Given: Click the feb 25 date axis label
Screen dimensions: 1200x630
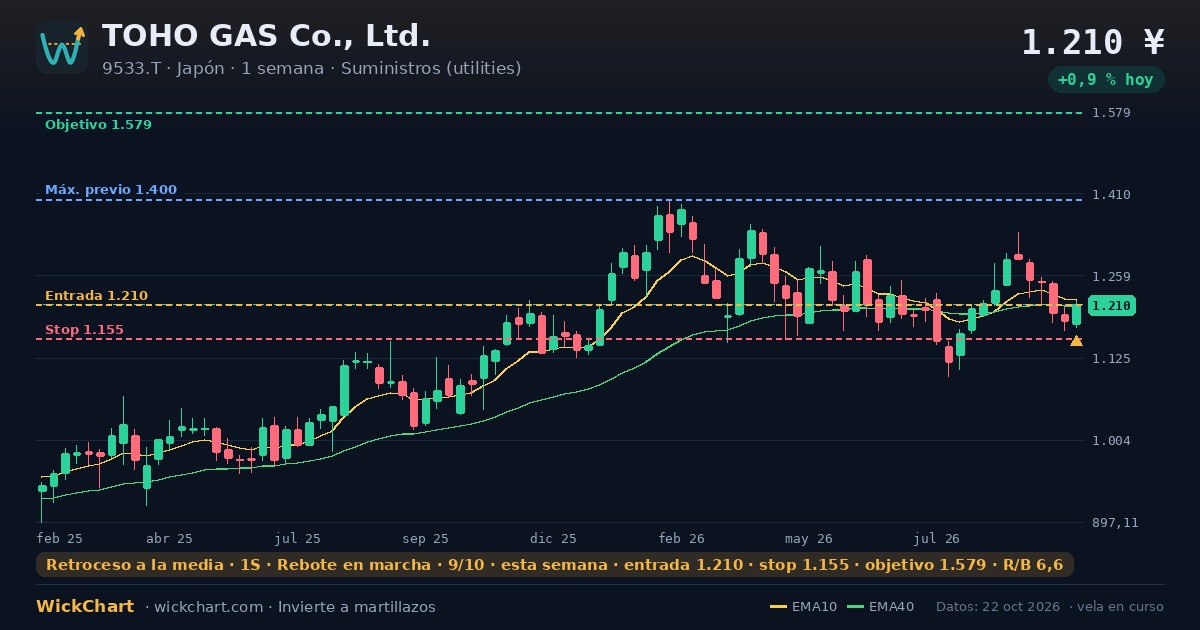Looking at the screenshot, I should (x=60, y=538).
